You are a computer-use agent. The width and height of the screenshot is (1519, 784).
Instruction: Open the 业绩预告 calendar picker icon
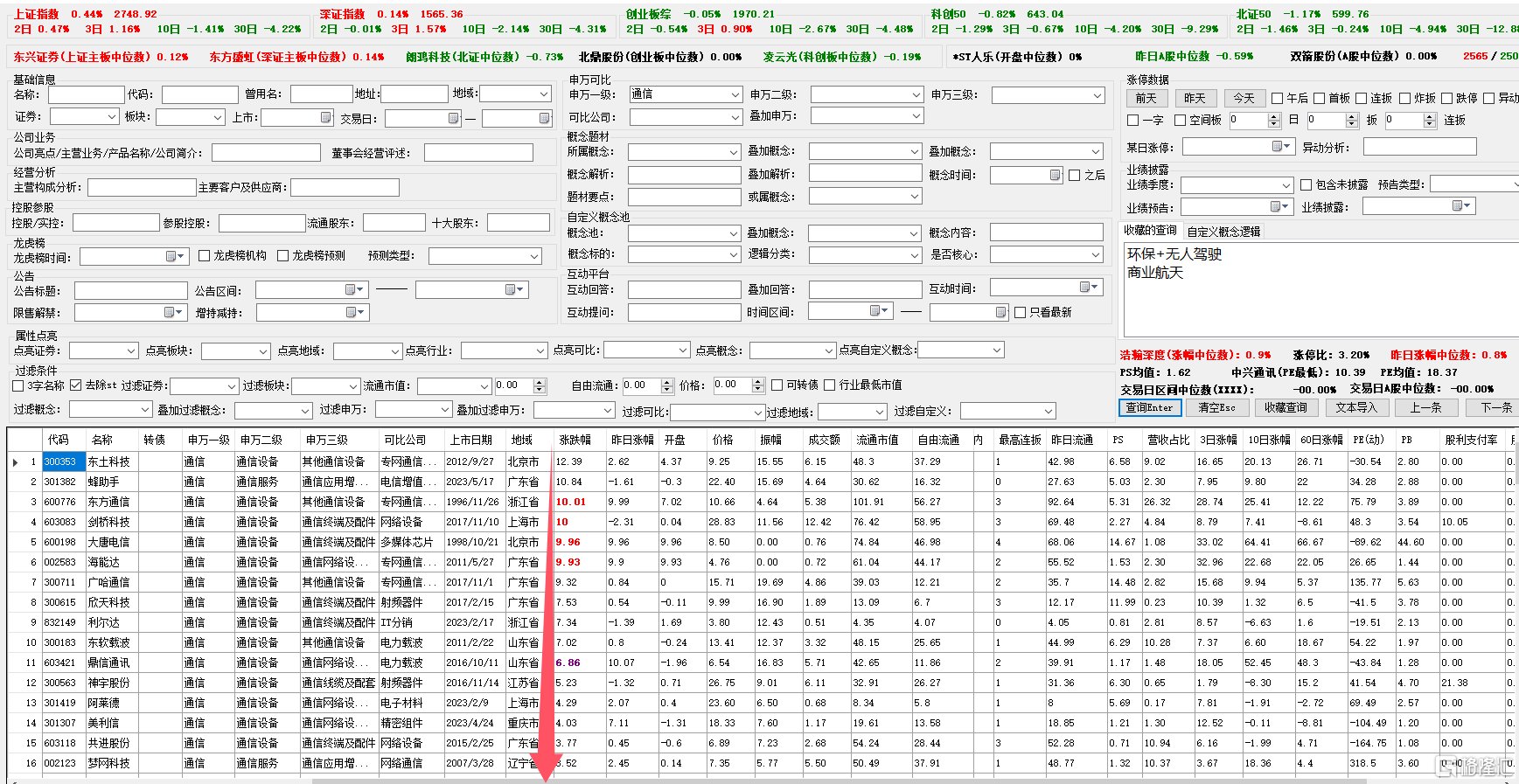(x=1275, y=206)
